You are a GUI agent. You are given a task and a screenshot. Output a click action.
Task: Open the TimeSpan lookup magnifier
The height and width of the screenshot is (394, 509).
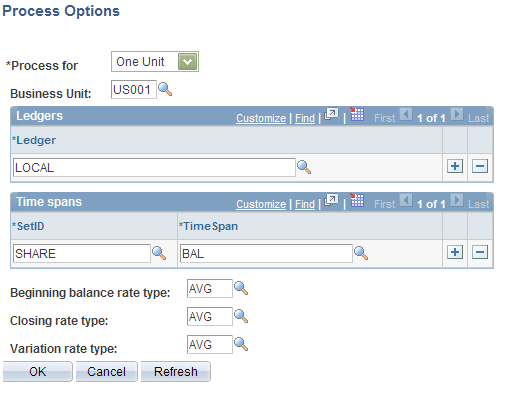coord(361,253)
